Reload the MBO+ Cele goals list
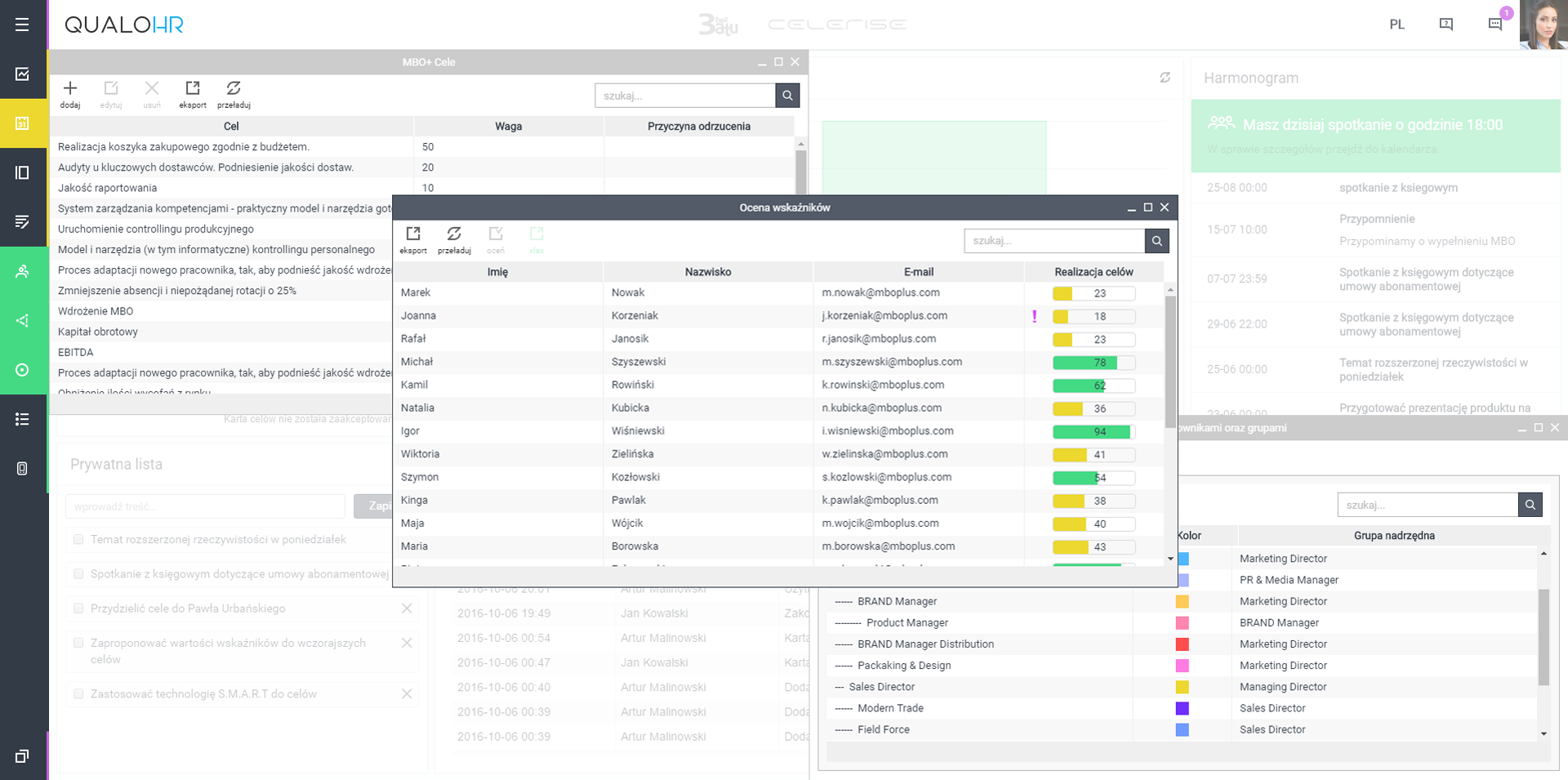Viewport: 1568px width, 780px height. point(234,94)
